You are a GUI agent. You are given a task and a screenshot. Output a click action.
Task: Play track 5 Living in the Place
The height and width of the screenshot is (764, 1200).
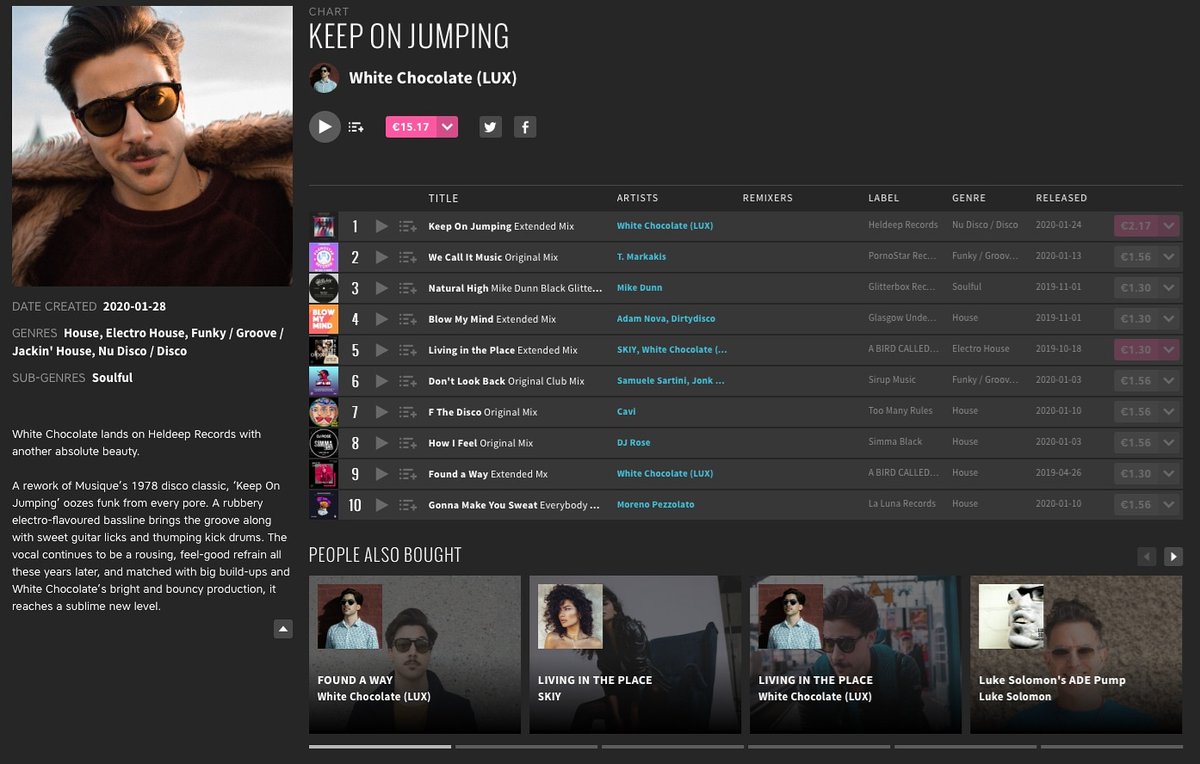coord(381,350)
